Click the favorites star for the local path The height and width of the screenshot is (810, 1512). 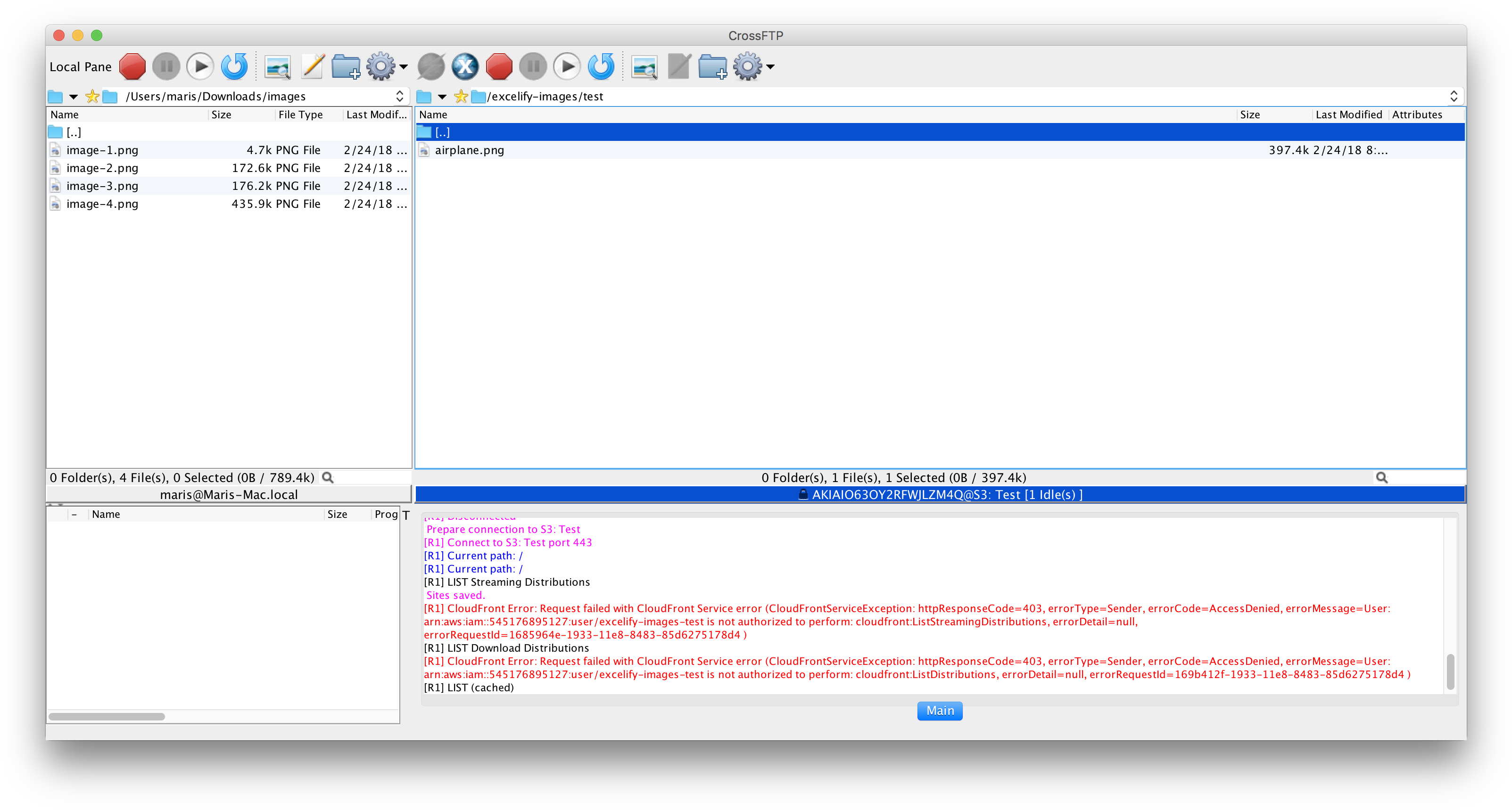pyautogui.click(x=91, y=96)
